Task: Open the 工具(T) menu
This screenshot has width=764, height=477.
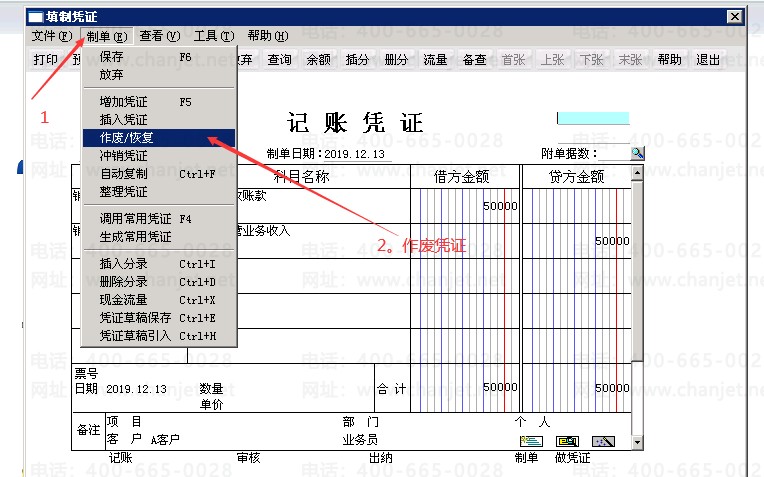Action: pyautogui.click(x=214, y=36)
